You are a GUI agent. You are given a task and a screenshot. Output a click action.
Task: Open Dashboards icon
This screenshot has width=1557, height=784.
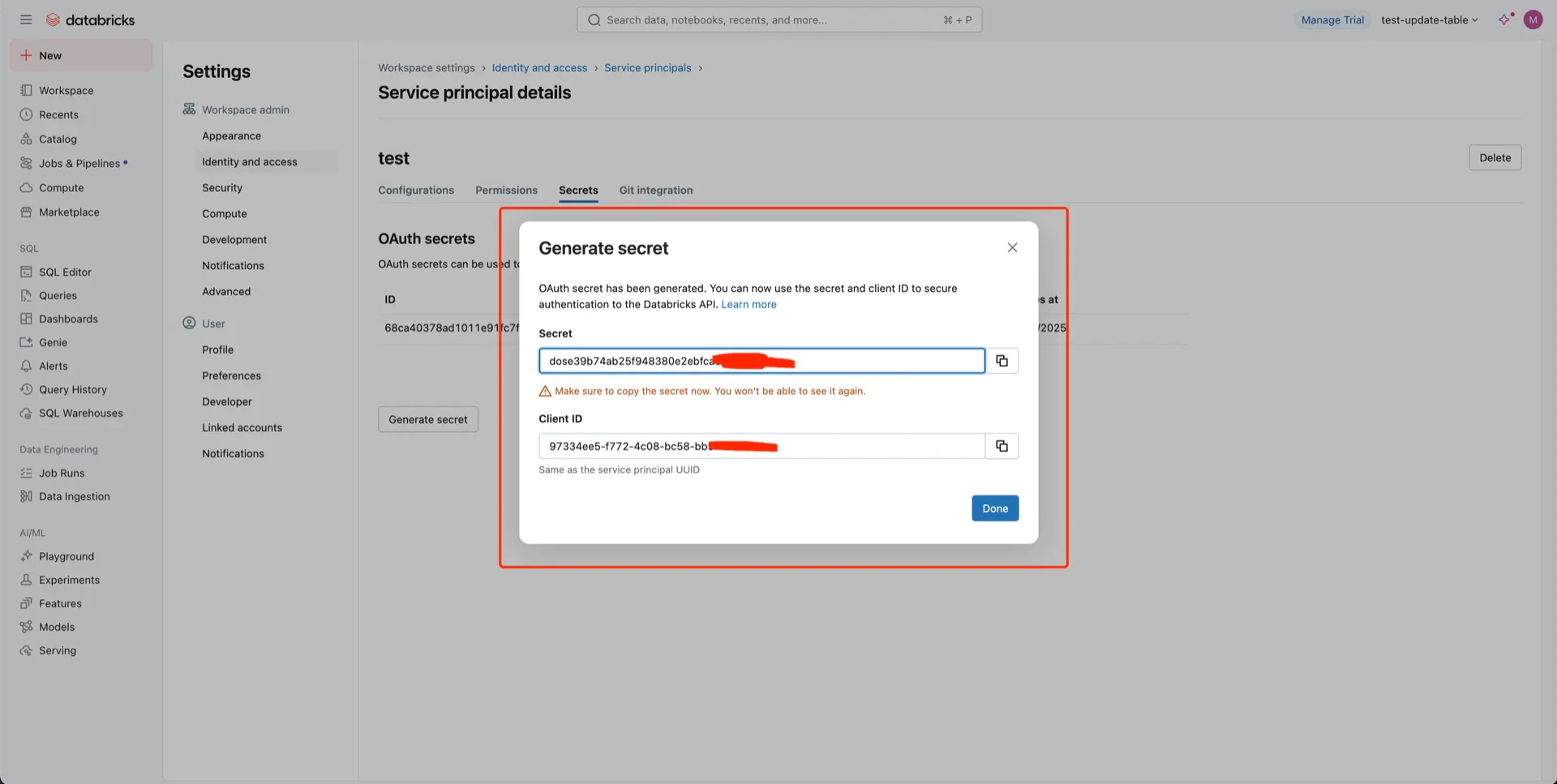26,319
